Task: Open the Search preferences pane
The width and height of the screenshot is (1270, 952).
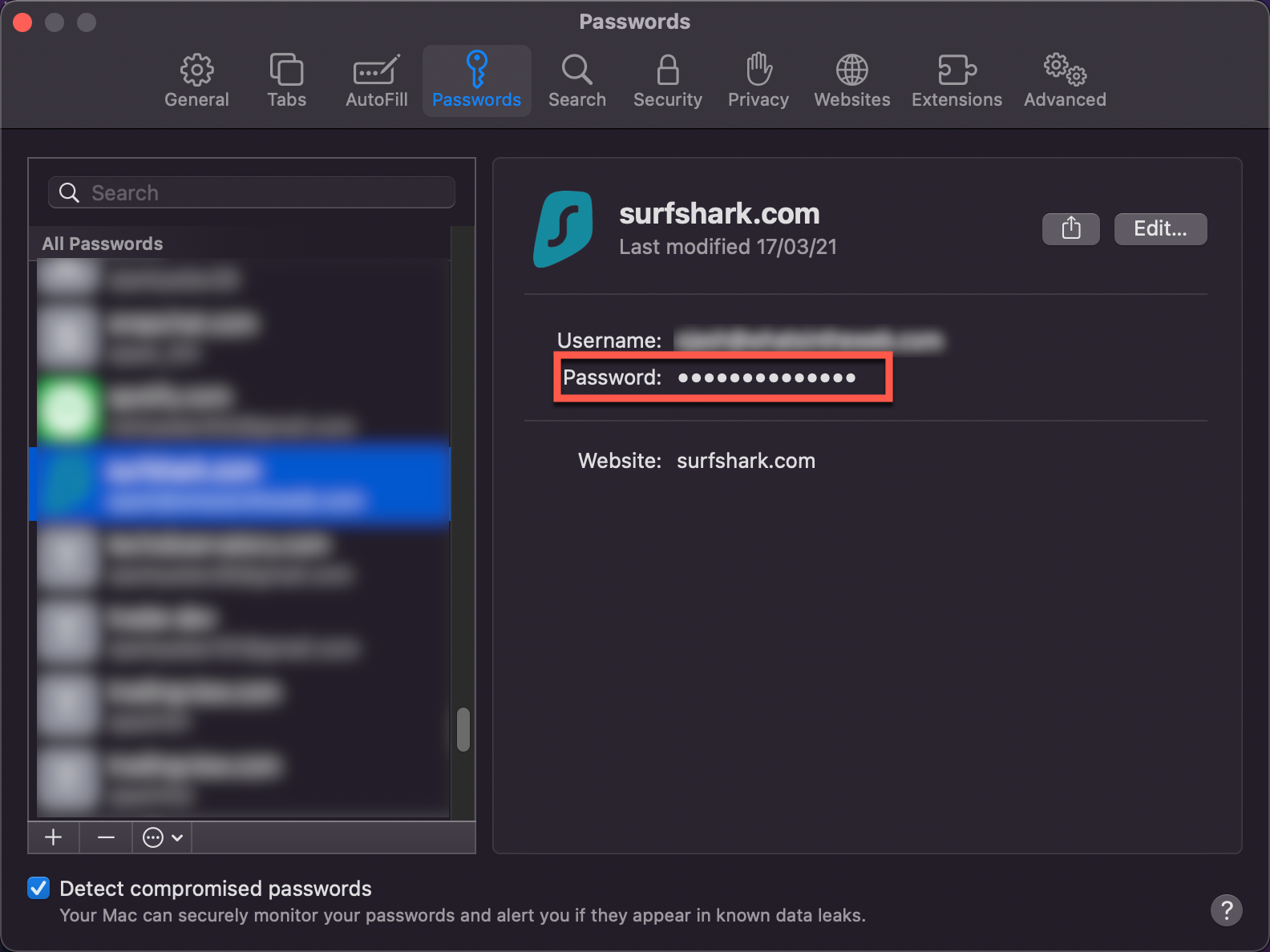Action: (576, 81)
